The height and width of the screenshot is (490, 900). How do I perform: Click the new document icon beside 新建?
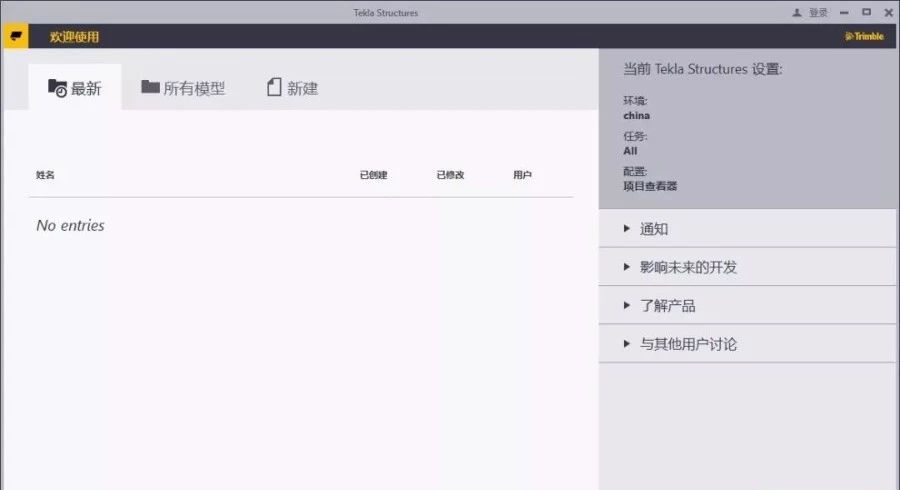(x=274, y=87)
